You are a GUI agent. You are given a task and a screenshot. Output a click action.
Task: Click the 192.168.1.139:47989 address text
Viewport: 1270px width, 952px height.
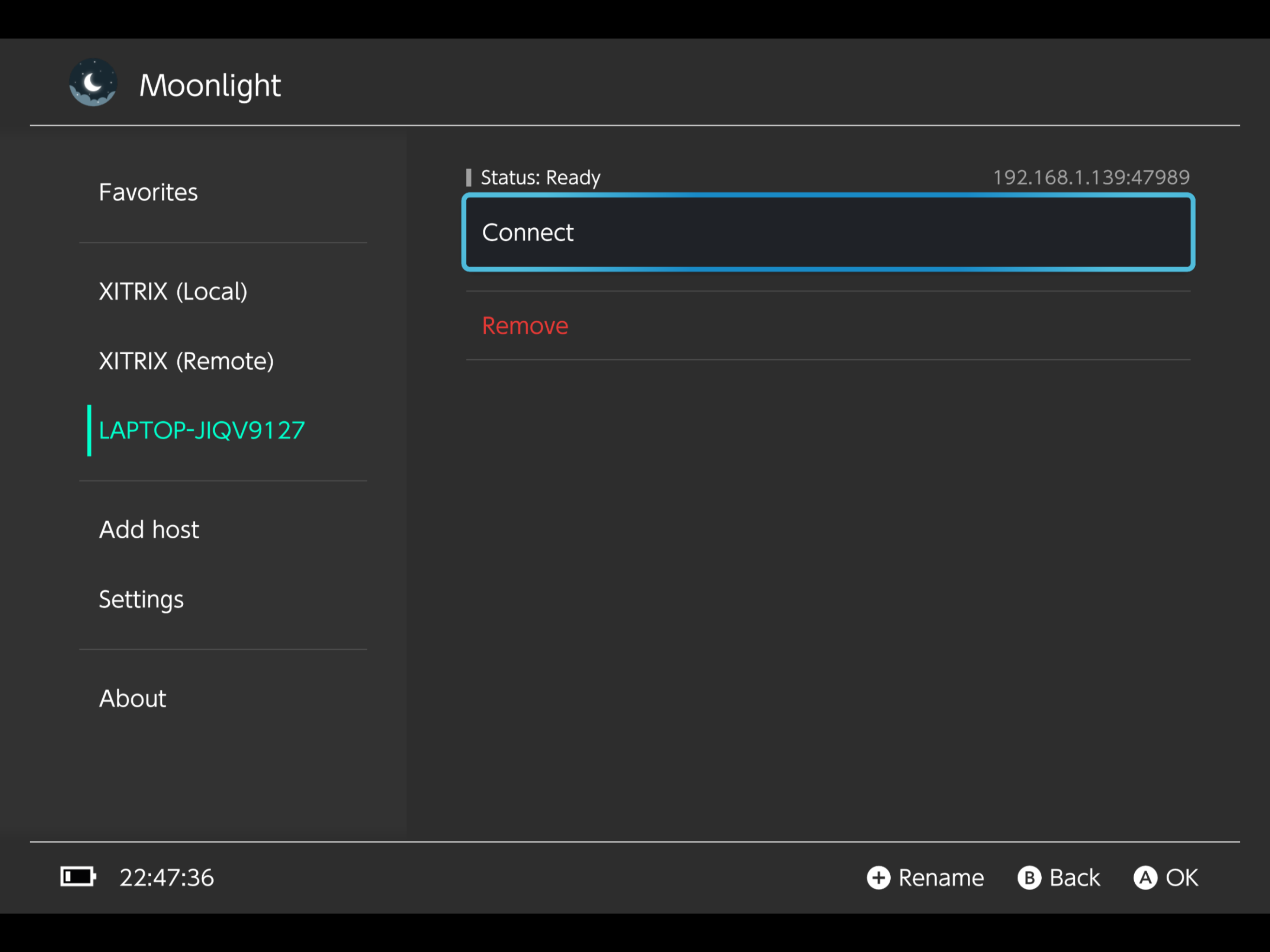[x=1091, y=178]
